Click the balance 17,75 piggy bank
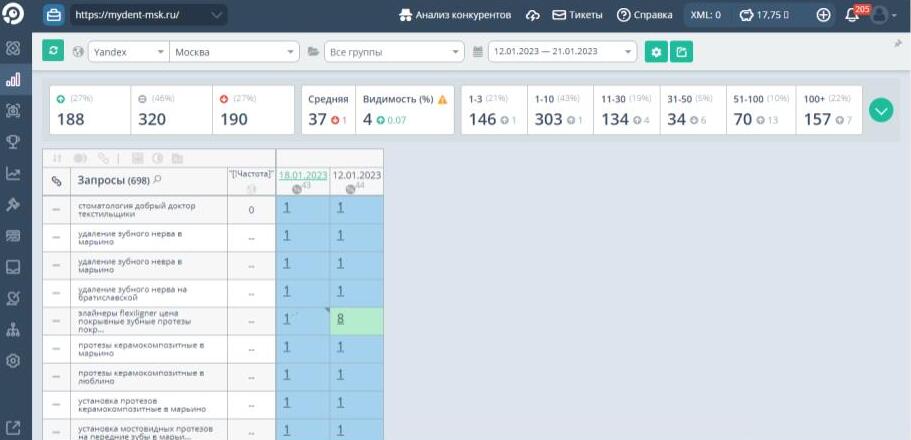The image size is (911, 440). 764,15
